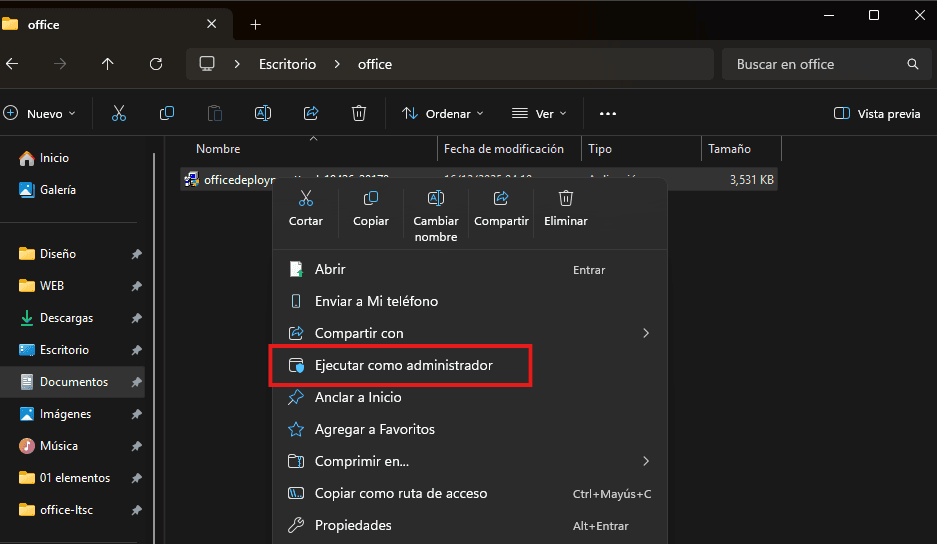
Task: Click the Delete trash icon in the toolbar
Action: point(359,114)
